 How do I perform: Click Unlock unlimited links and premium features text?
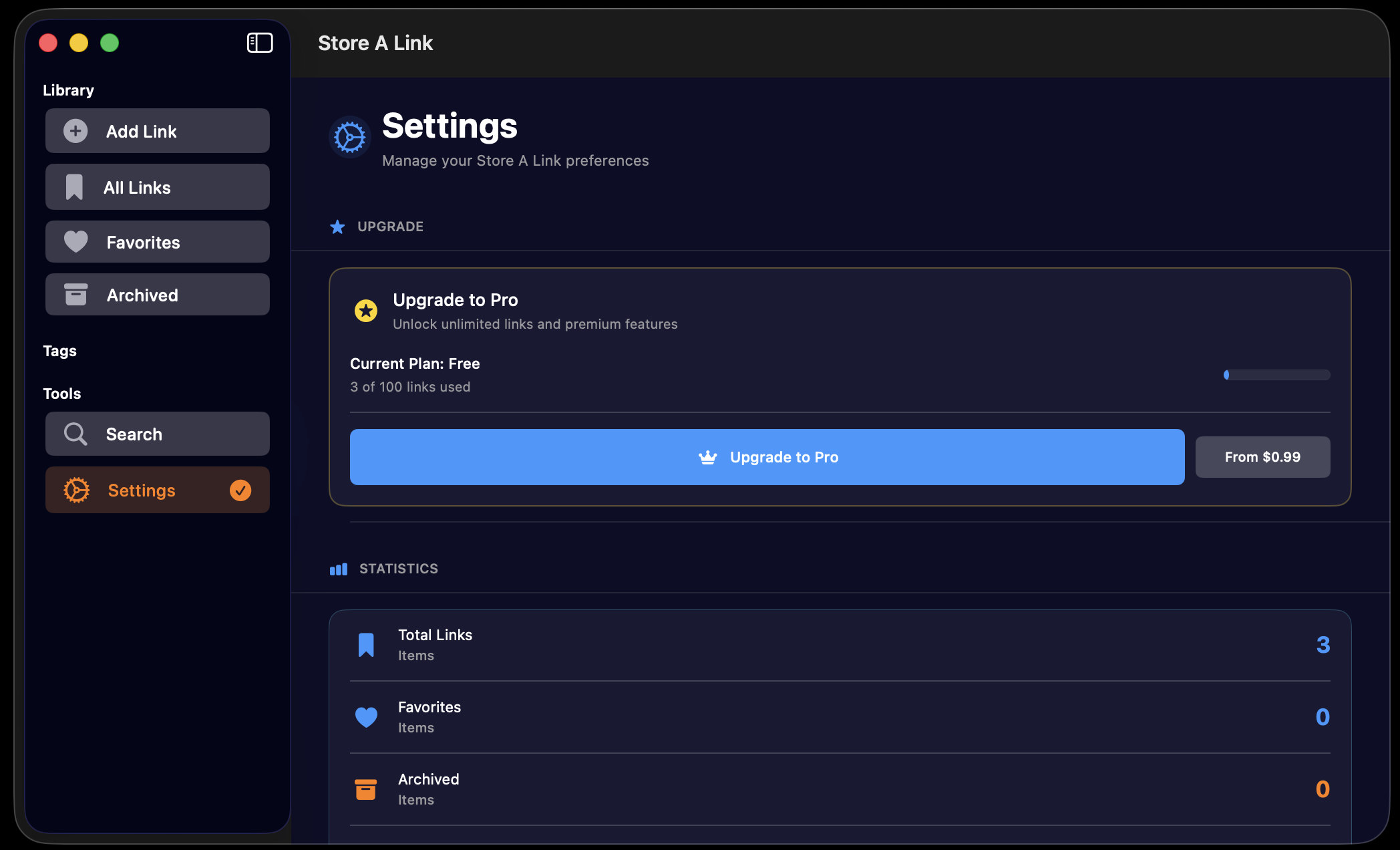click(x=535, y=324)
